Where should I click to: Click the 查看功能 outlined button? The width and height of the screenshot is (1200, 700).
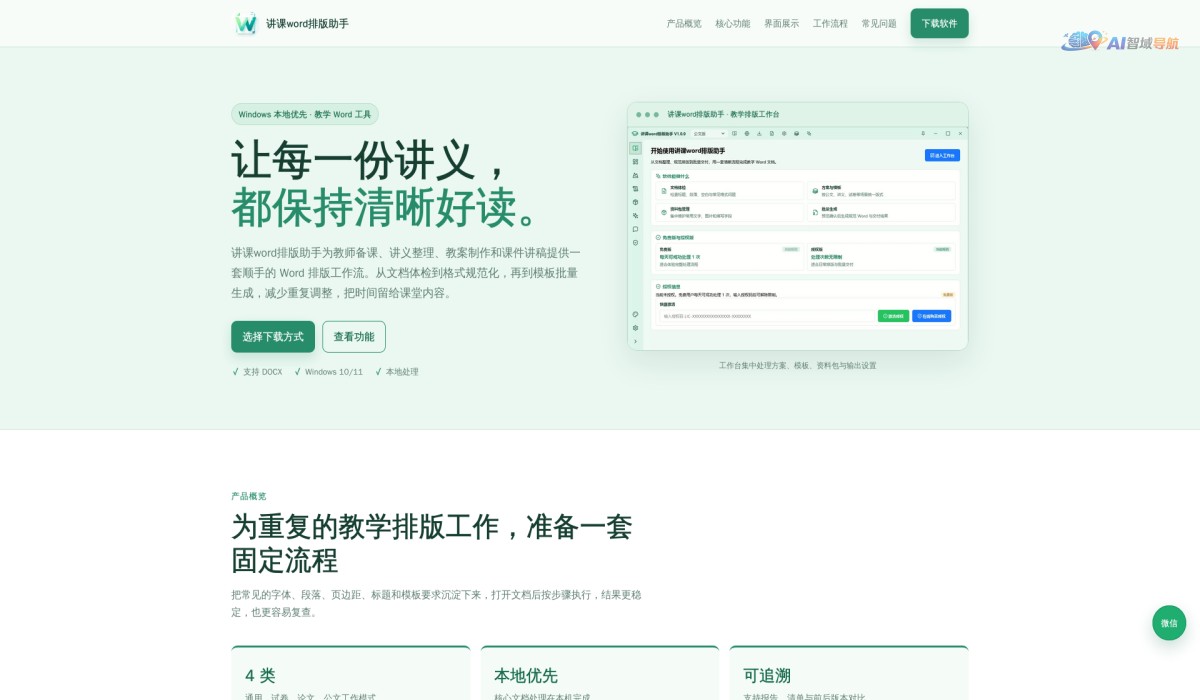click(x=354, y=337)
